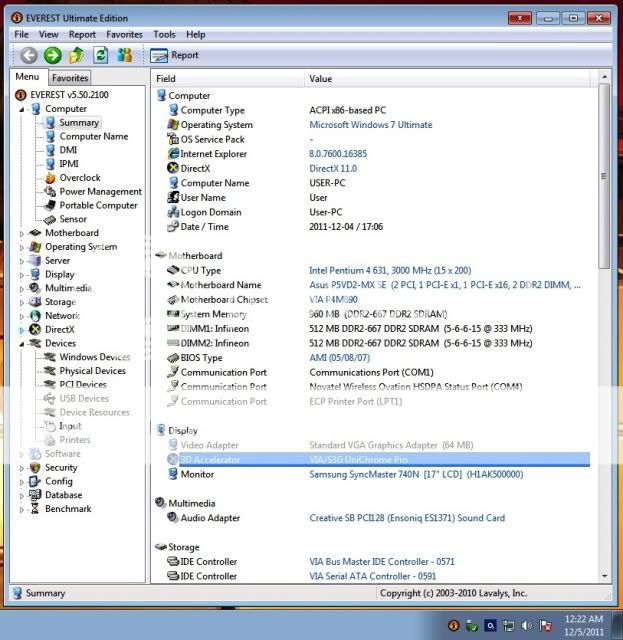Image resolution: width=623 pixels, height=640 pixels.
Task: Open the Portable Computer laptop icon
Action: [x=50, y=205]
